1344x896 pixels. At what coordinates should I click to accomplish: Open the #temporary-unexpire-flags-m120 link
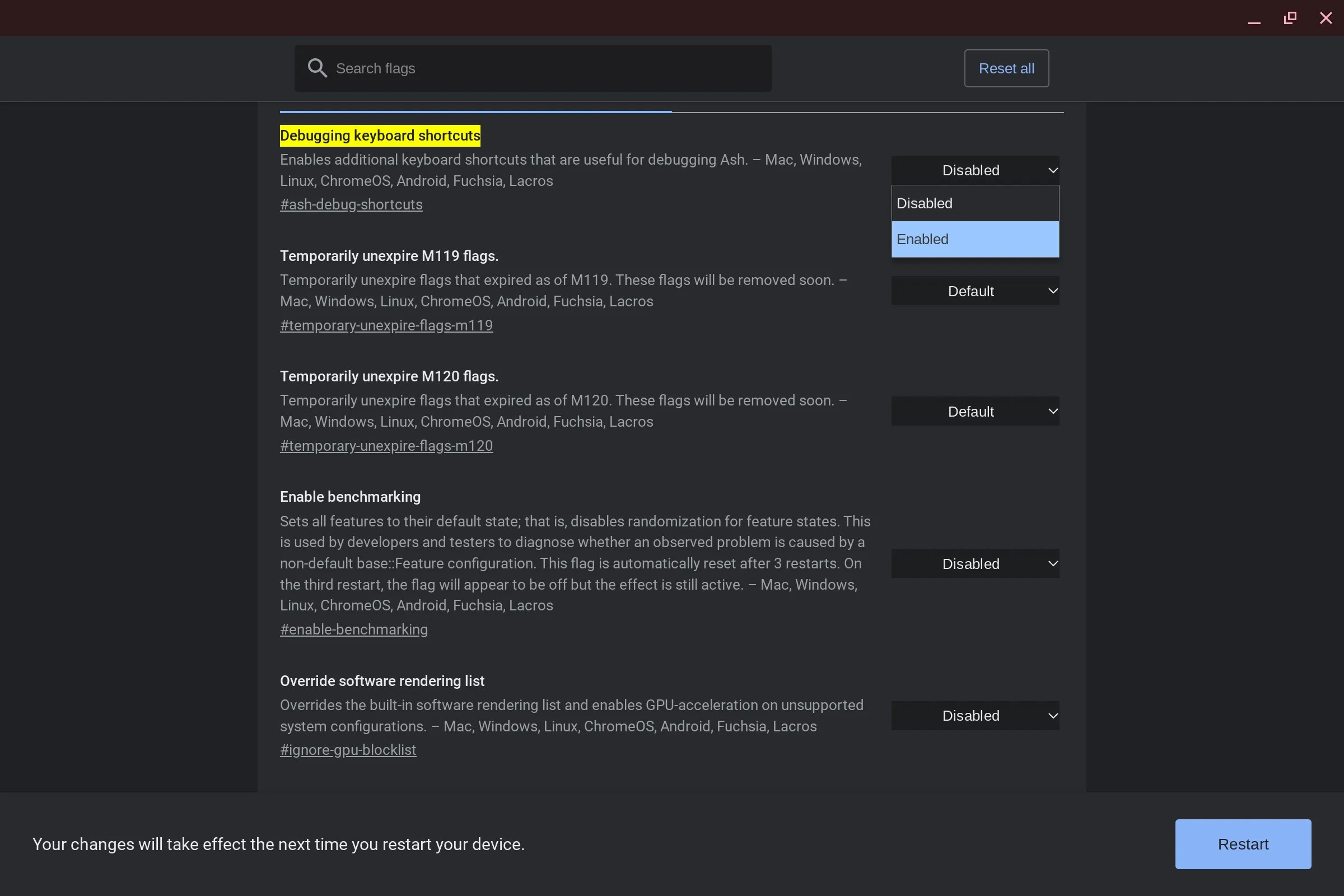tap(386, 445)
